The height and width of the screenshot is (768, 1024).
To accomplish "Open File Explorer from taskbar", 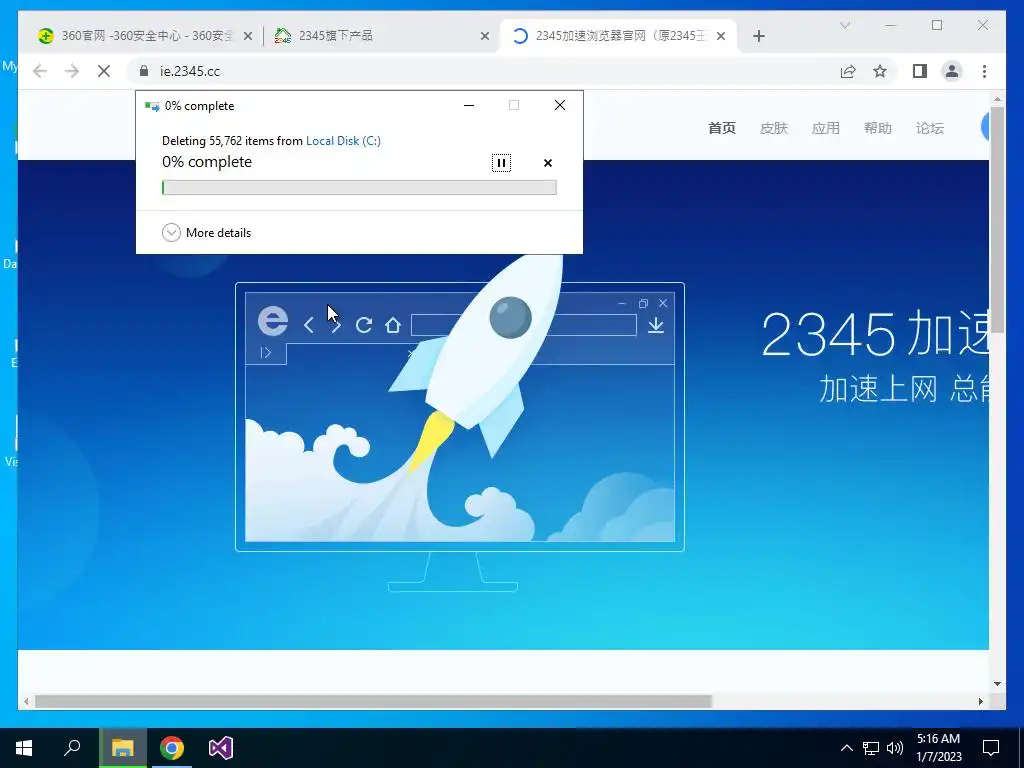I will (122, 748).
